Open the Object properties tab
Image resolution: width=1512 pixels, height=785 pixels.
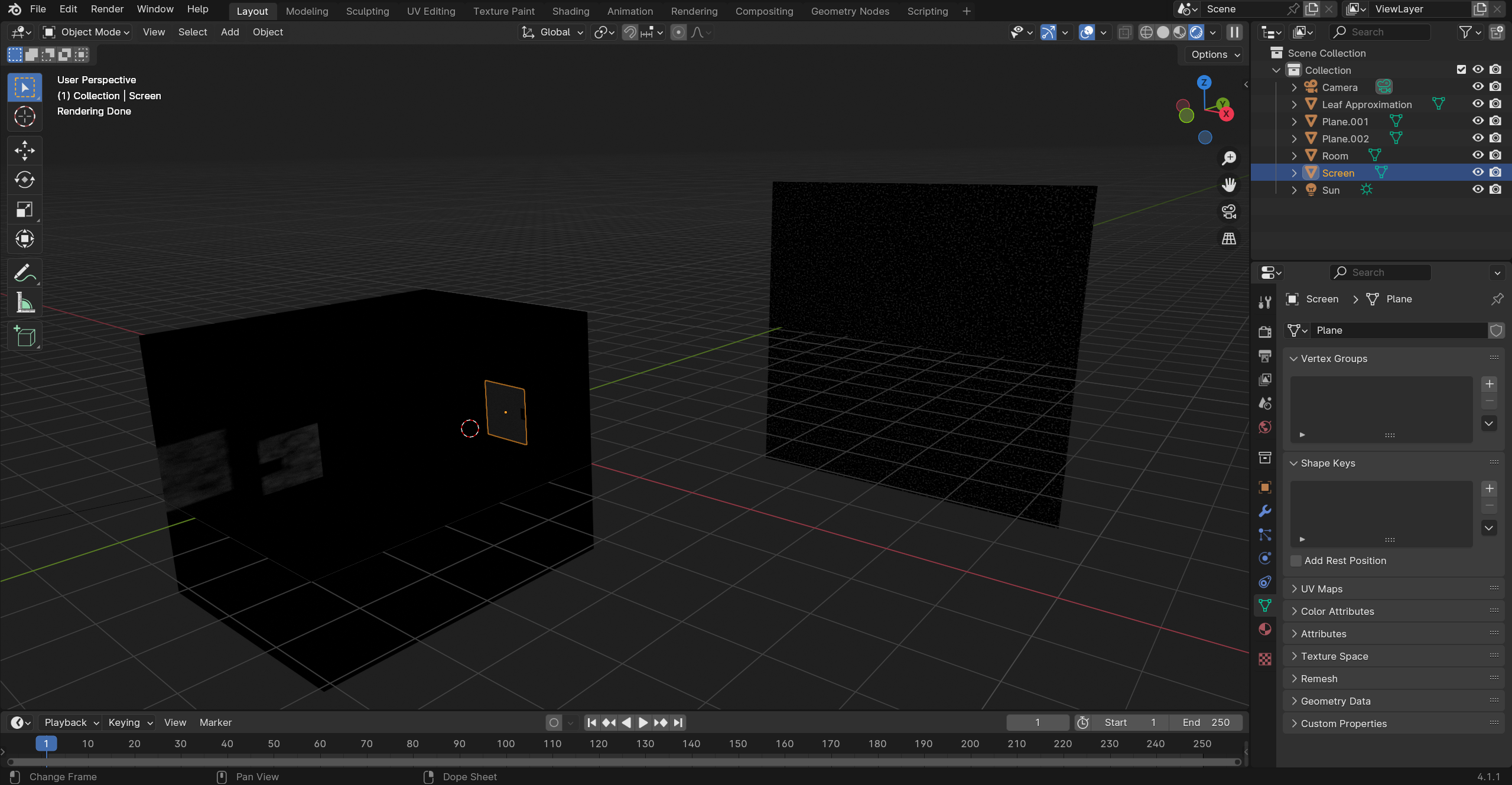tap(1265, 487)
